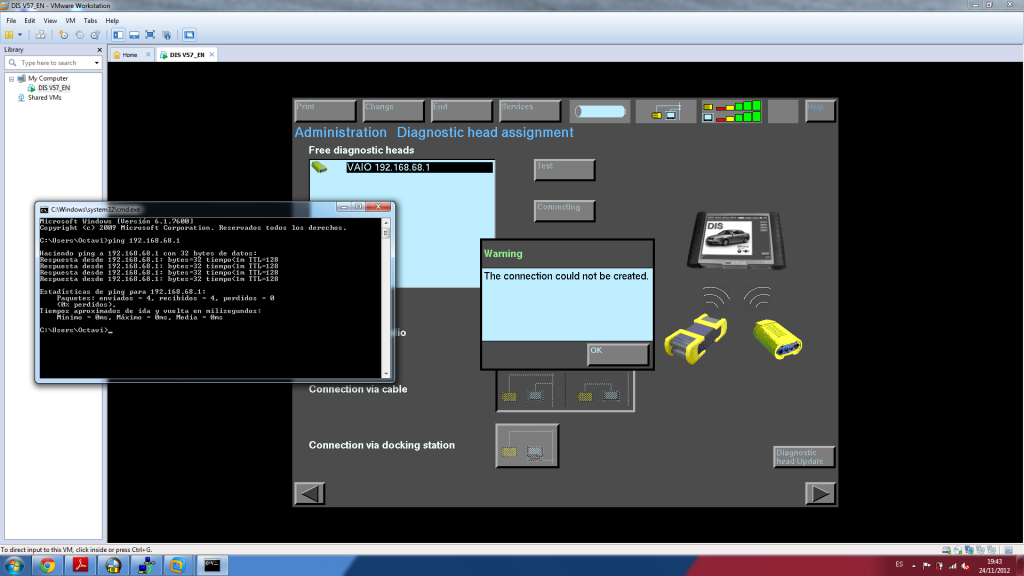
Task: Go back with the left arrow button
Action: pos(310,494)
